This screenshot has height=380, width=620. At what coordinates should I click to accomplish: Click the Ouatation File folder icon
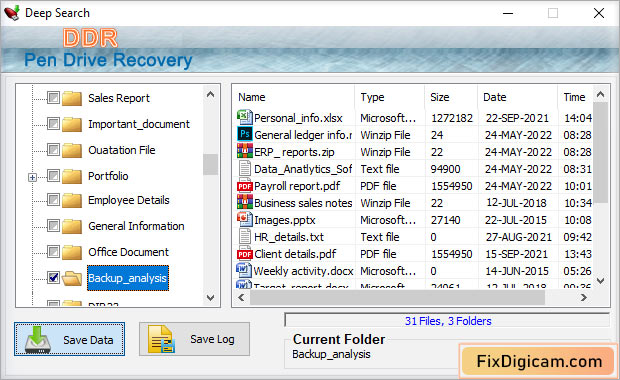[72, 150]
